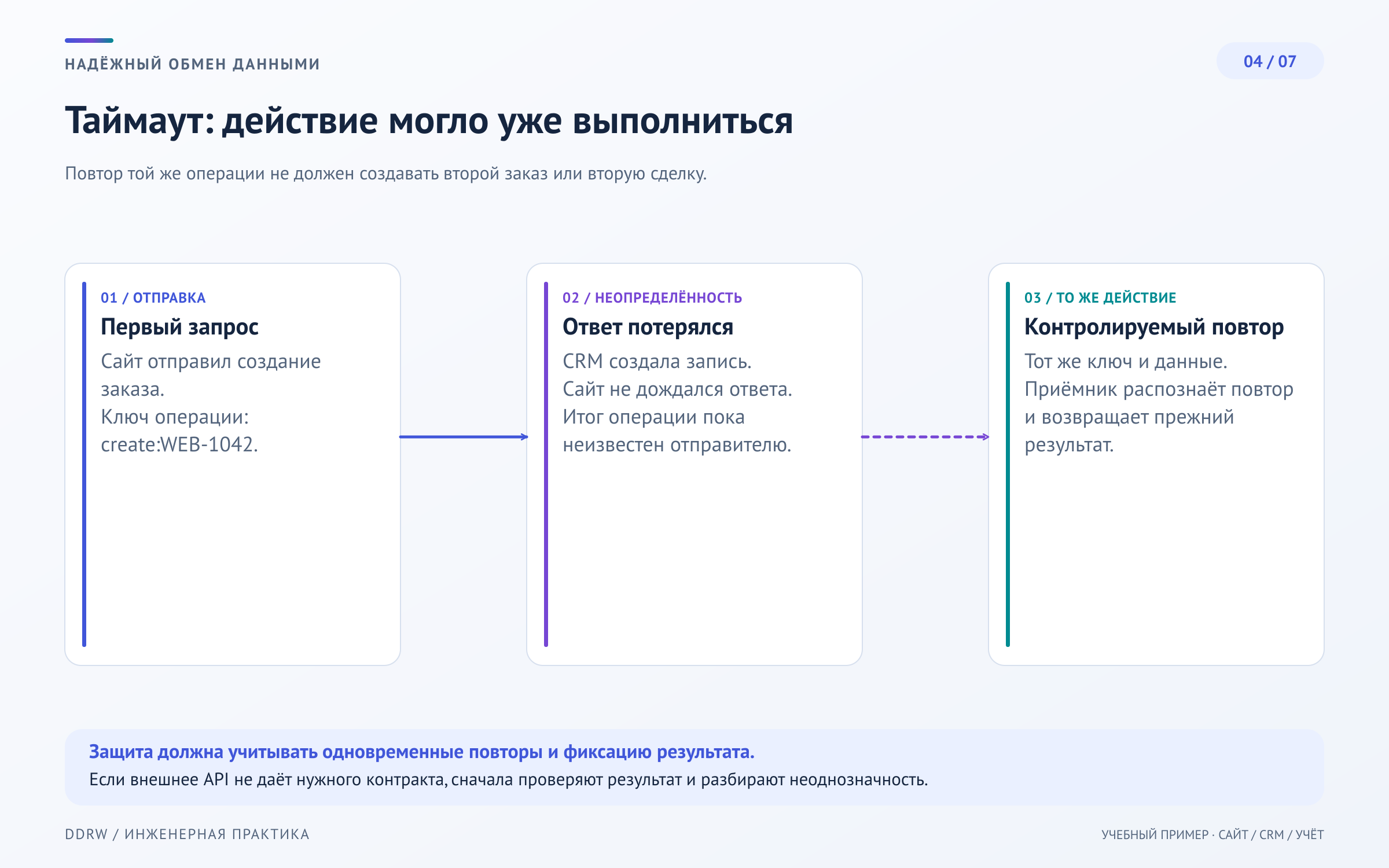Select the heading "НАДЁЖНЫЙ ОБМЕН ДАННЫМИ"
The width and height of the screenshot is (1389, 868).
coord(192,64)
